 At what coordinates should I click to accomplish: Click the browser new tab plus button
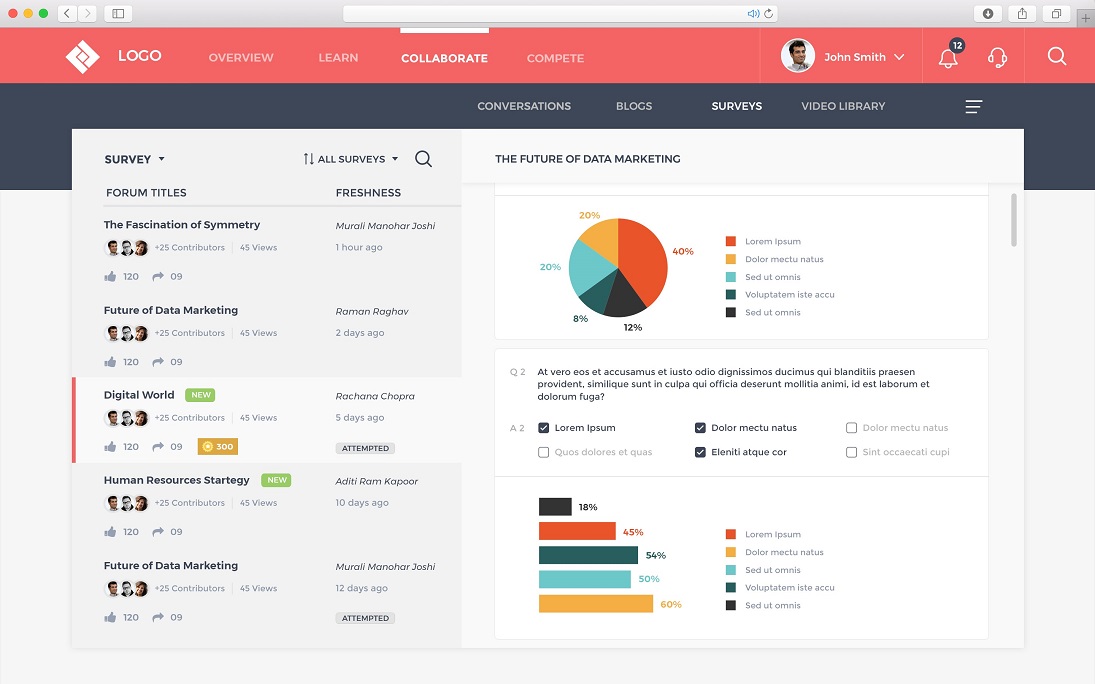(x=1085, y=18)
